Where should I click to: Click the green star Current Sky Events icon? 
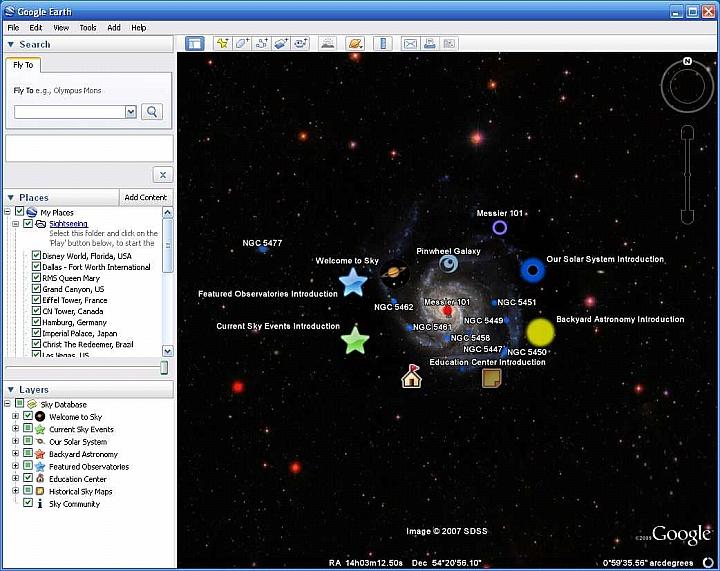pyautogui.click(x=355, y=341)
